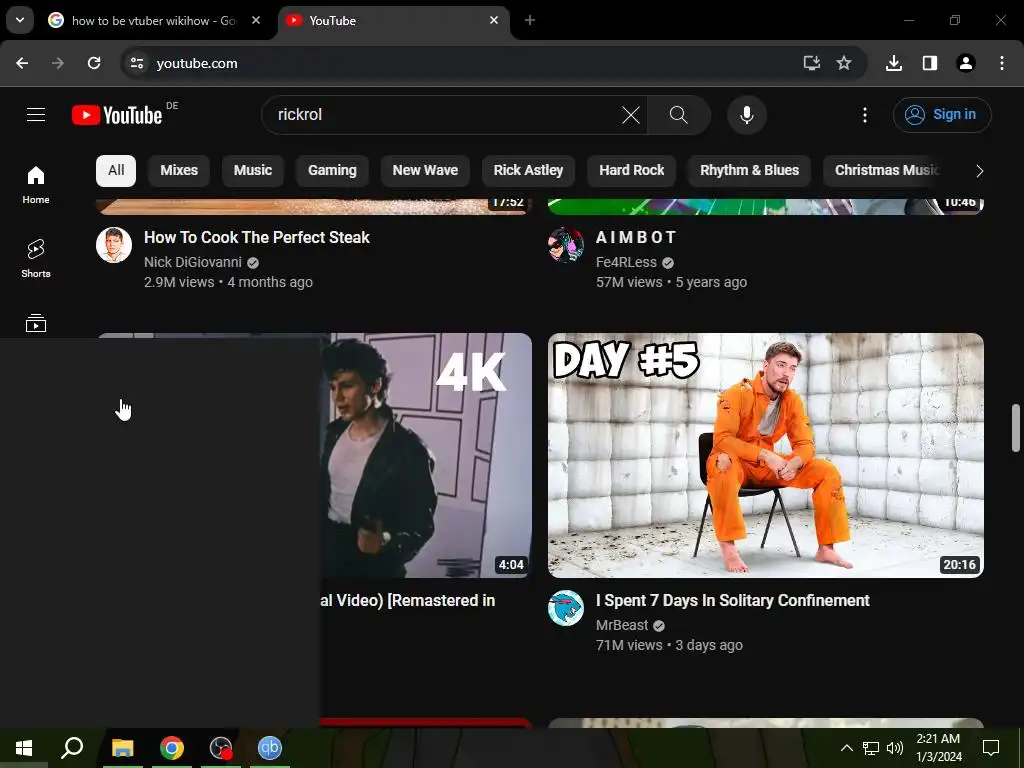Screen dimensions: 1024x768
Task: Open I Spent 7 Days In Solitary Confinement title
Action: pyautogui.click(x=733, y=600)
